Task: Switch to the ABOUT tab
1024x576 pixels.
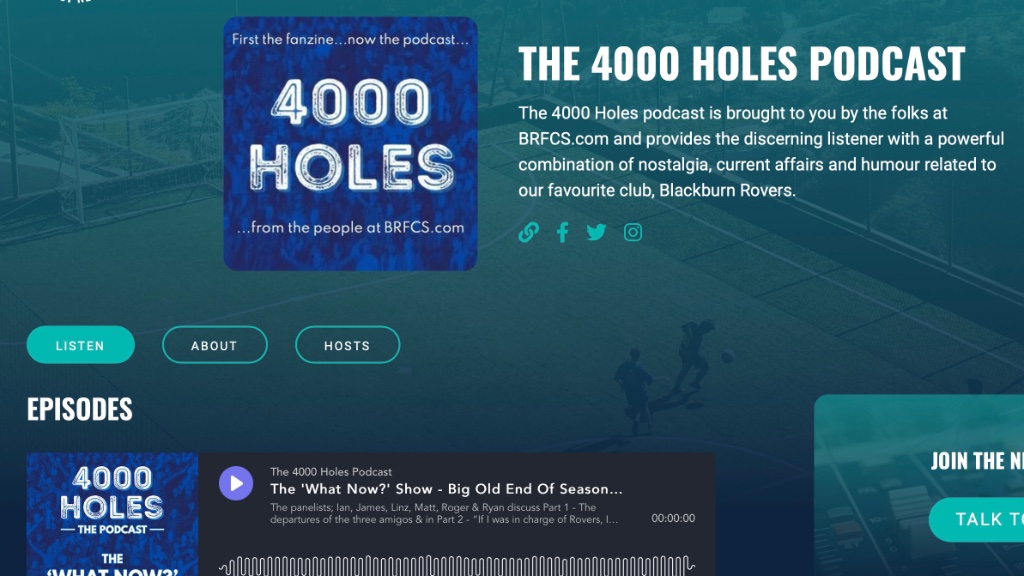Action: tap(214, 345)
